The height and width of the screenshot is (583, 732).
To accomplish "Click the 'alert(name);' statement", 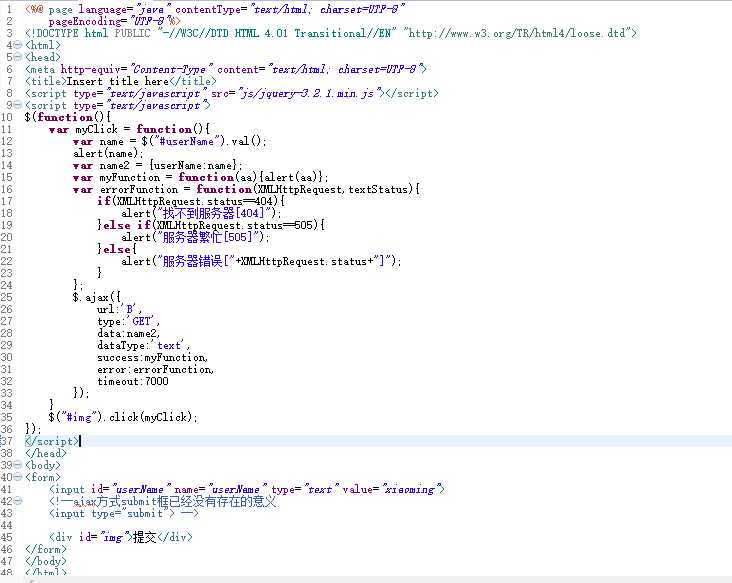I will pyautogui.click(x=108, y=154).
